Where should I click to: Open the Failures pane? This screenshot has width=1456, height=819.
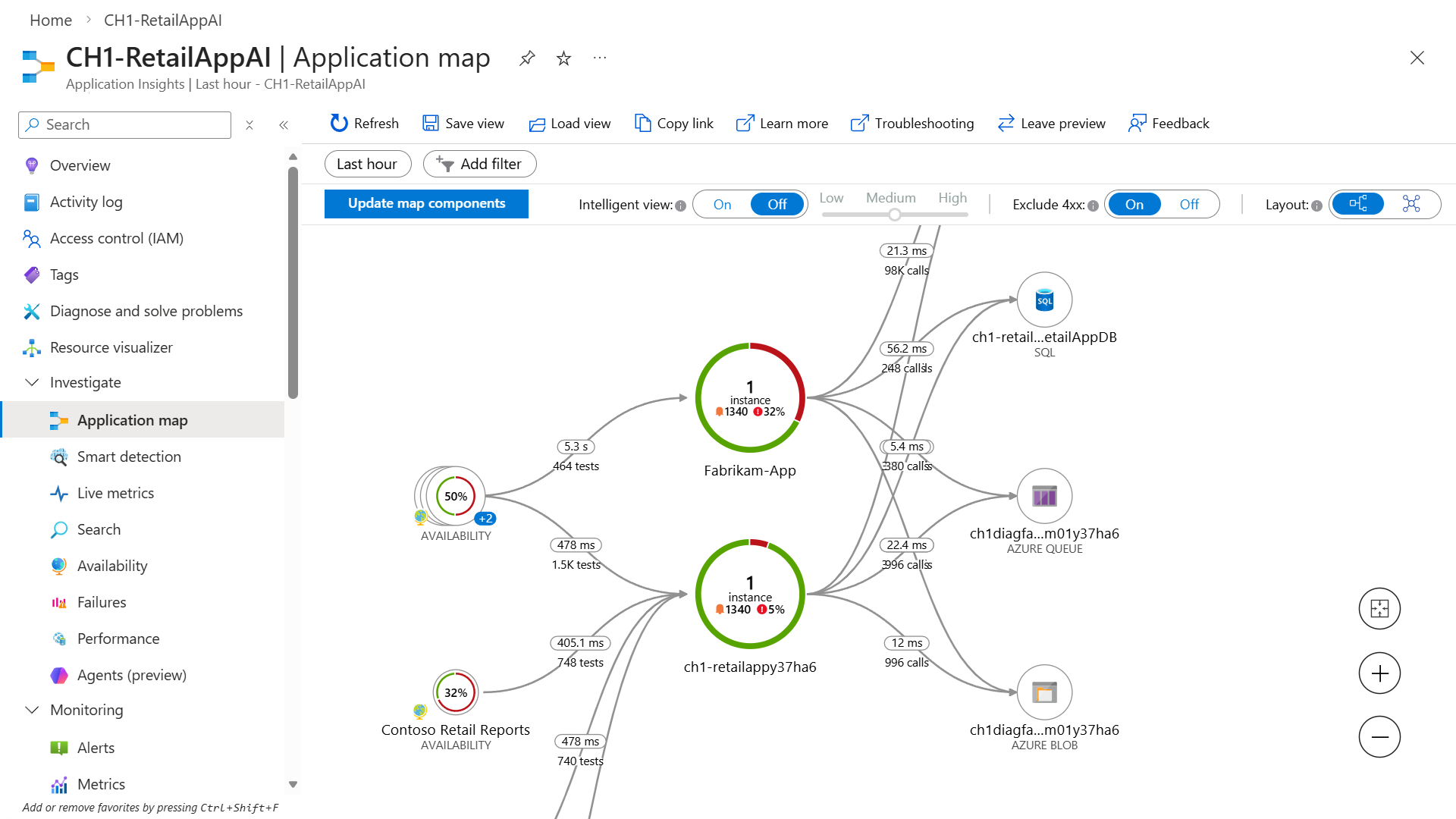coord(102,602)
